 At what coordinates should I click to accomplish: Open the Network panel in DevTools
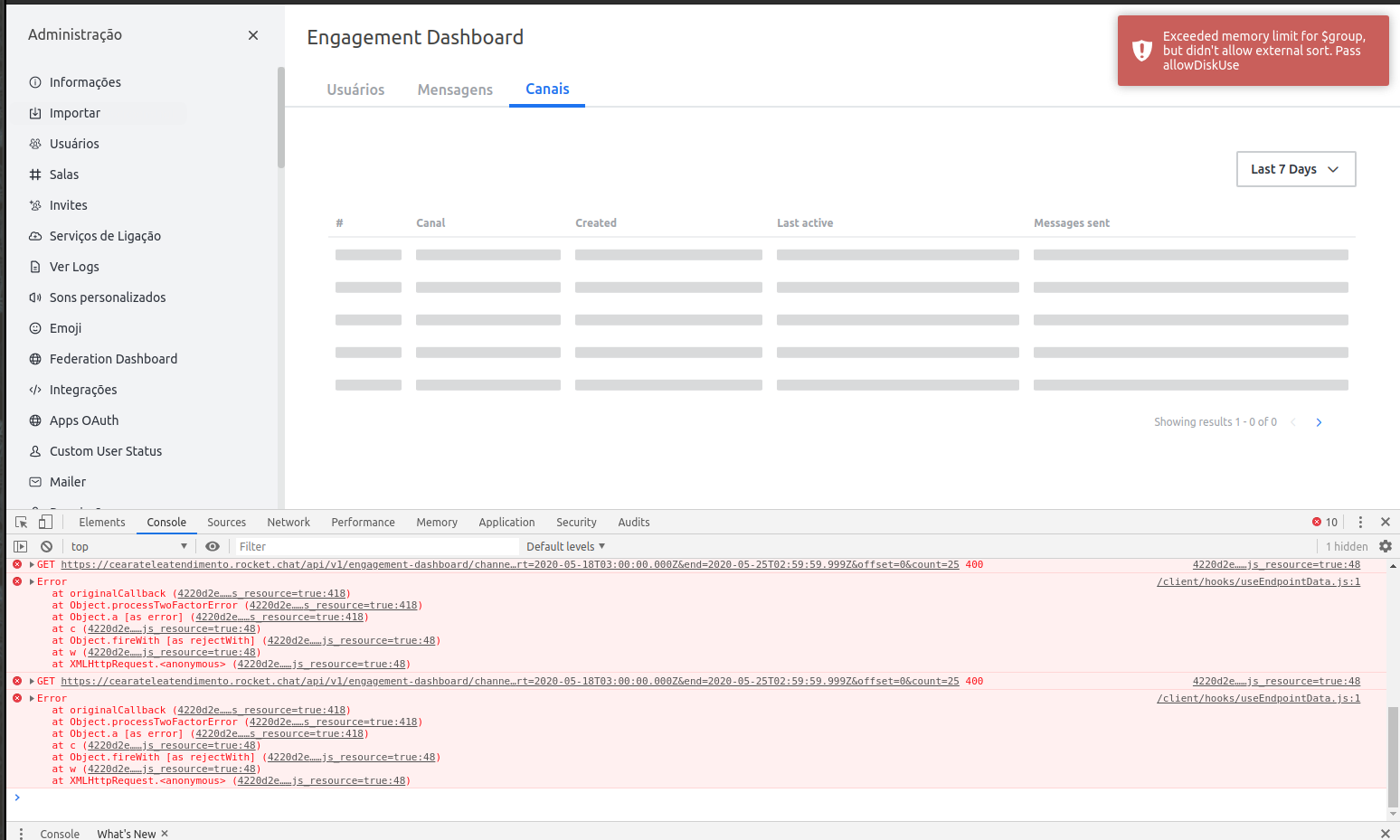click(289, 522)
